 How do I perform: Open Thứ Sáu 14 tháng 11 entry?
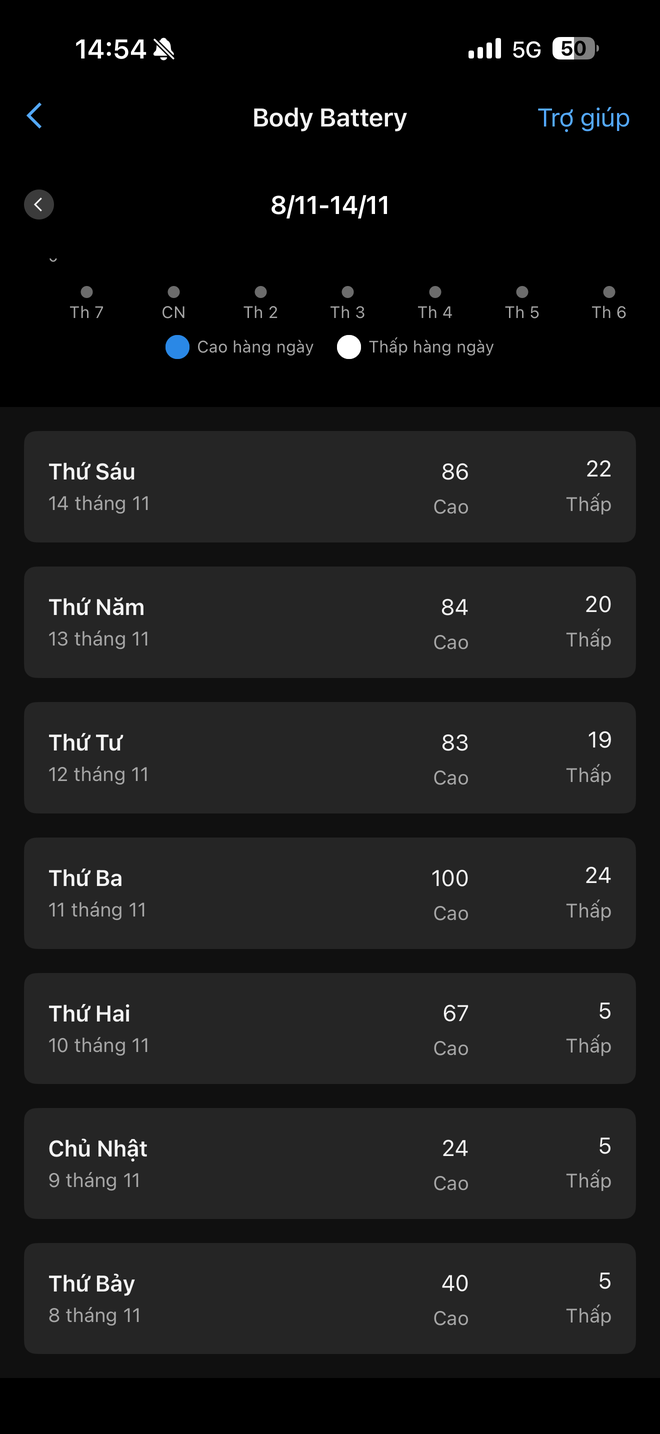[329, 487]
